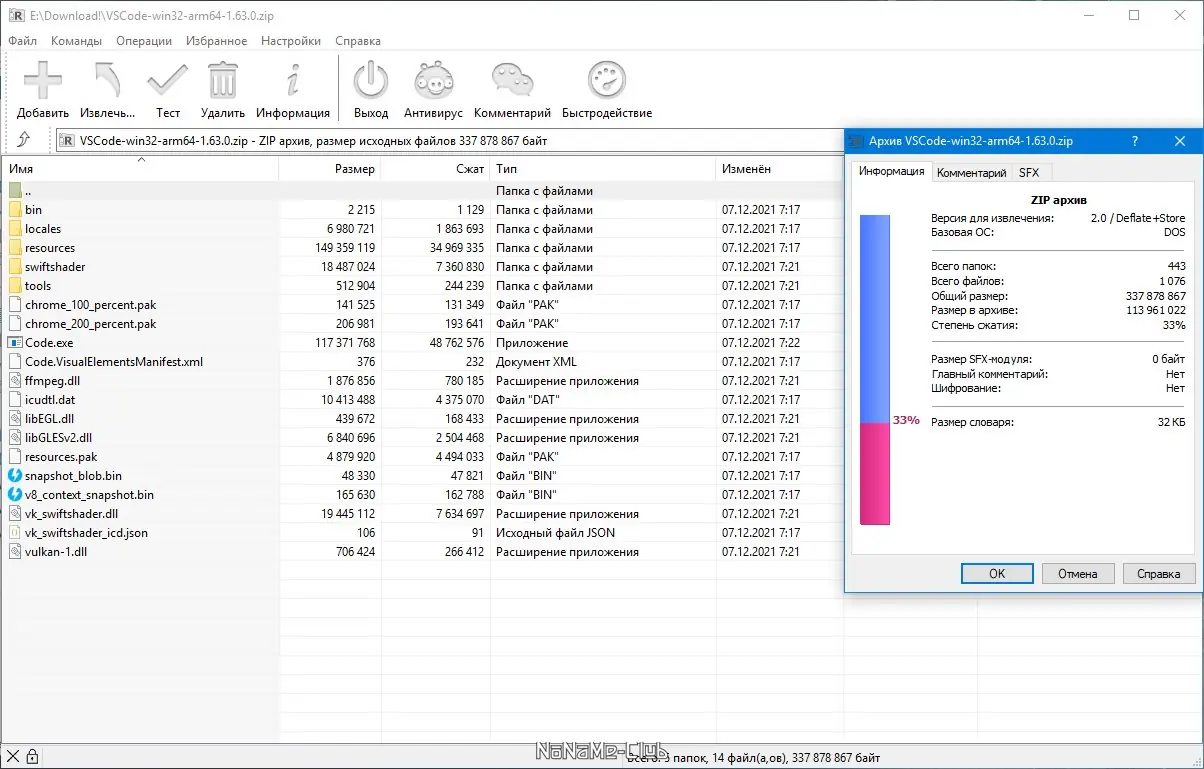This screenshot has height=769, width=1204.
Task: Select the vk_swiftshader.dll file name
Action: (71, 514)
